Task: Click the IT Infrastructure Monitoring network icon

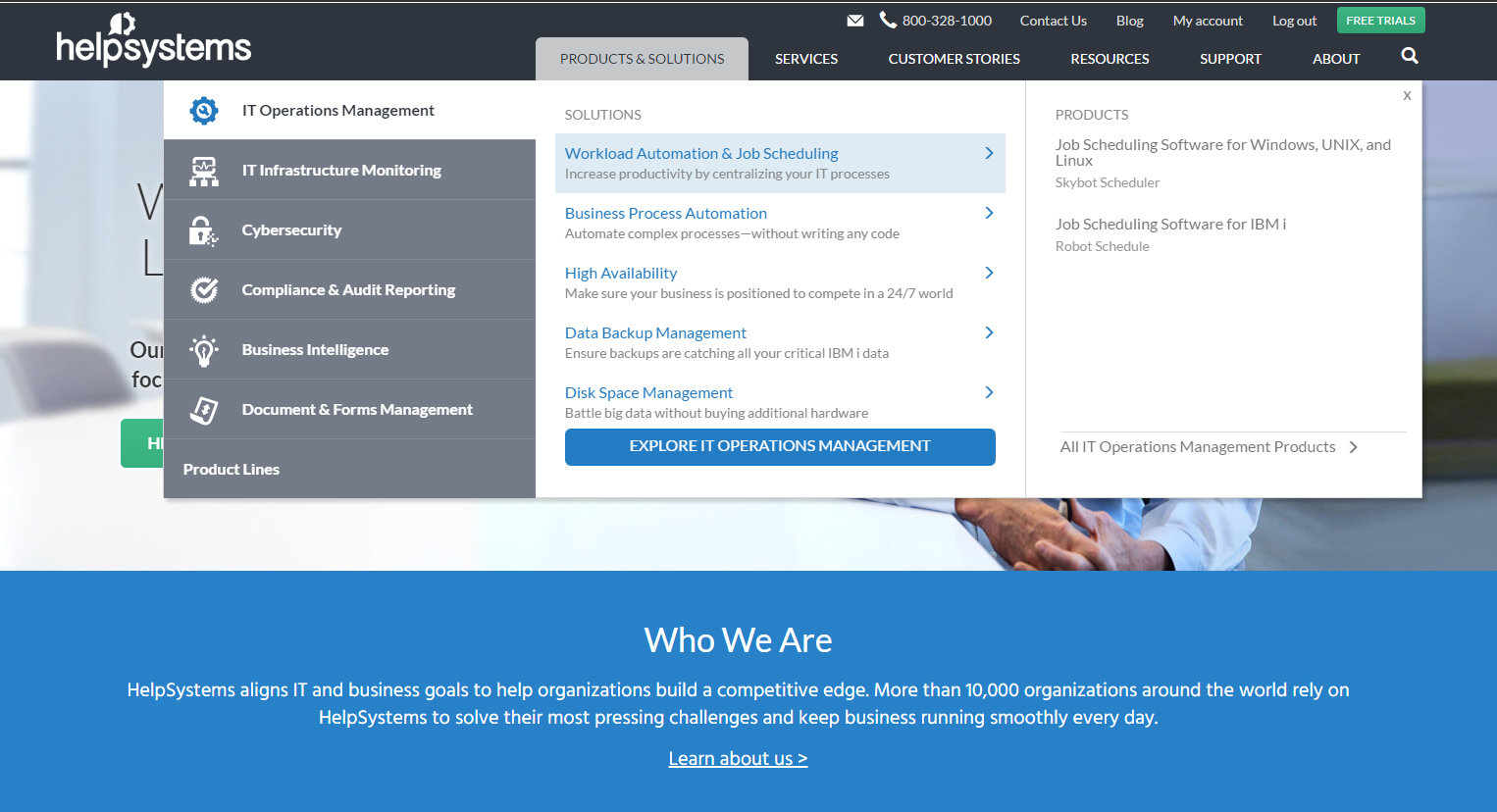Action: click(204, 171)
